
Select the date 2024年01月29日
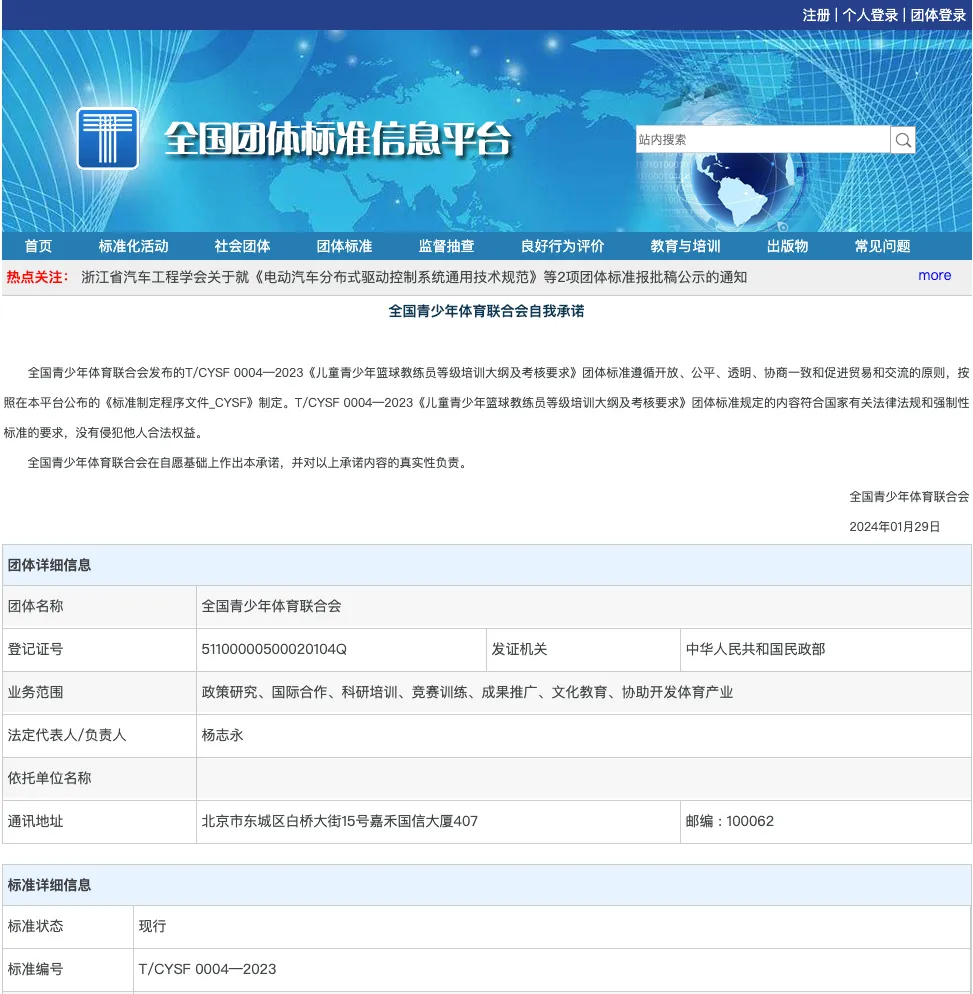pyautogui.click(x=894, y=527)
